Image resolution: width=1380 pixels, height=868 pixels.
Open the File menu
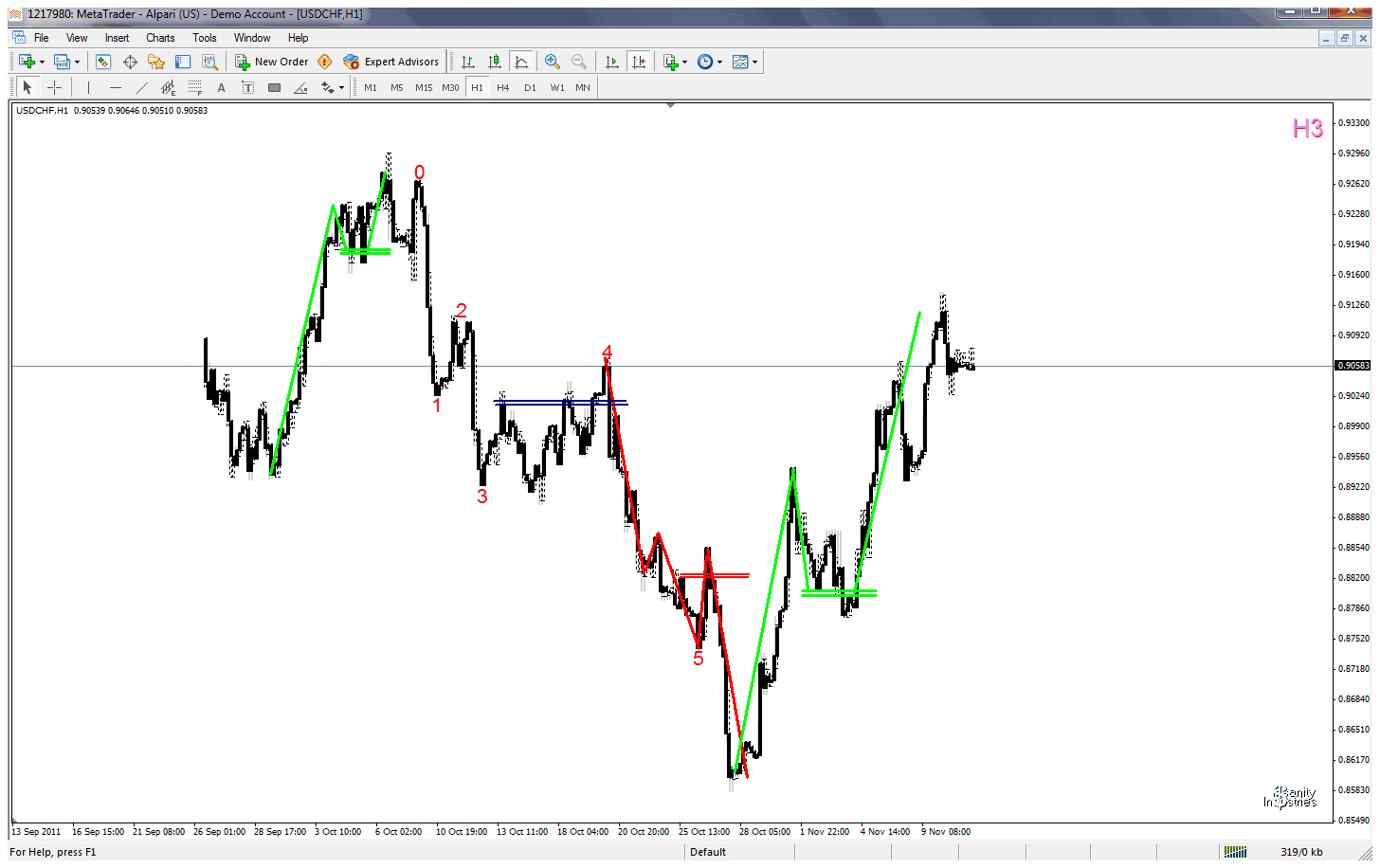tap(42, 38)
